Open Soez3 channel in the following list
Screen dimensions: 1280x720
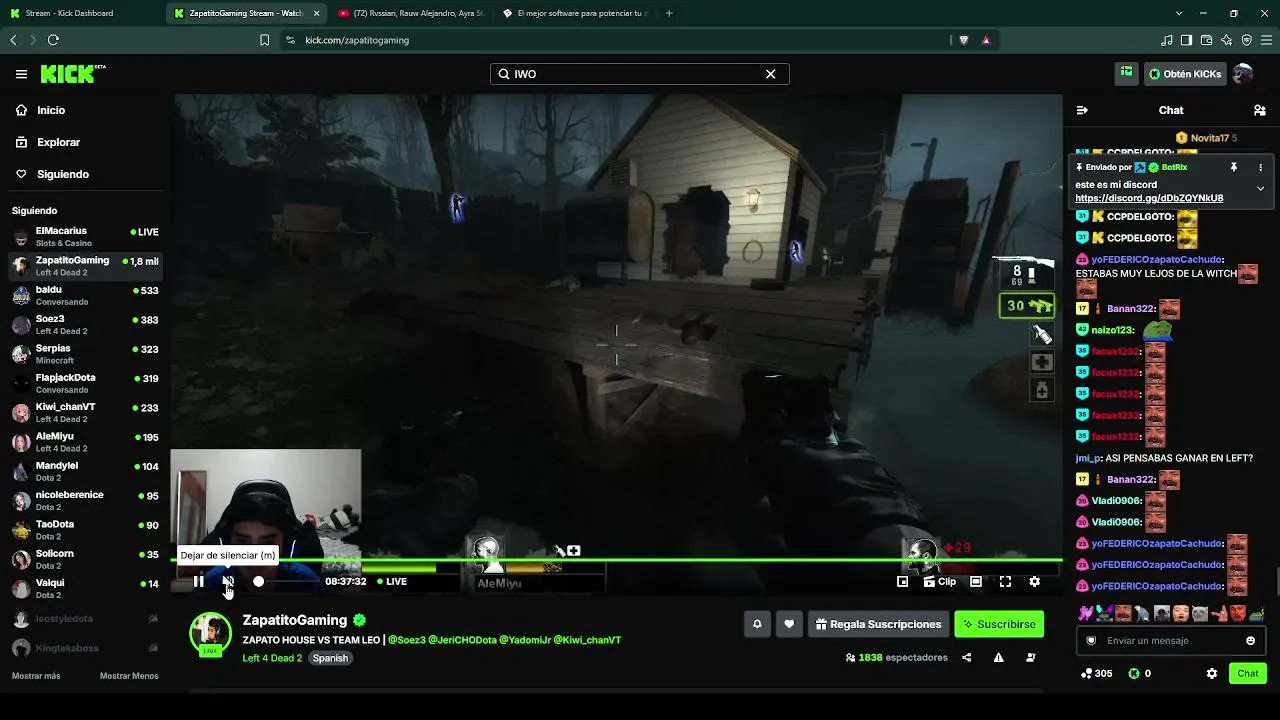(x=84, y=325)
